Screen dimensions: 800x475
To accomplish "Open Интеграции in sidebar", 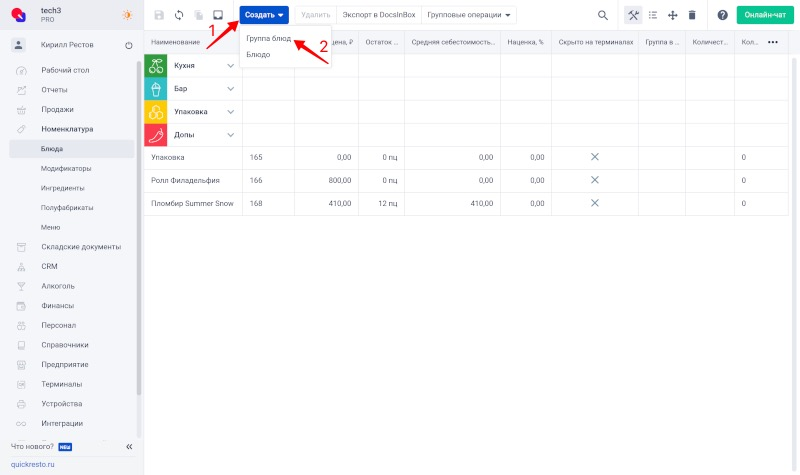I will point(62,423).
